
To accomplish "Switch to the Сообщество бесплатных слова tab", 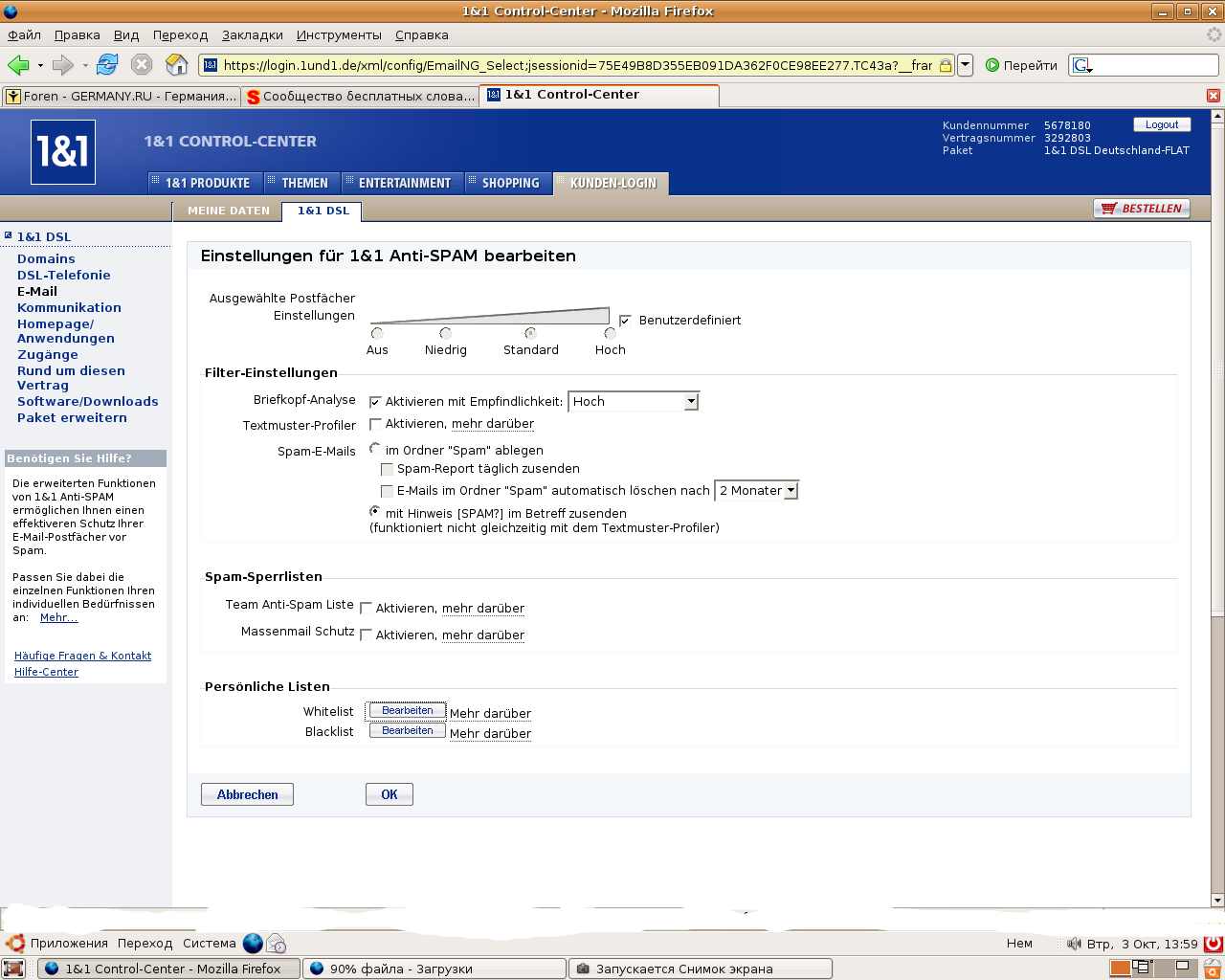I will point(360,96).
